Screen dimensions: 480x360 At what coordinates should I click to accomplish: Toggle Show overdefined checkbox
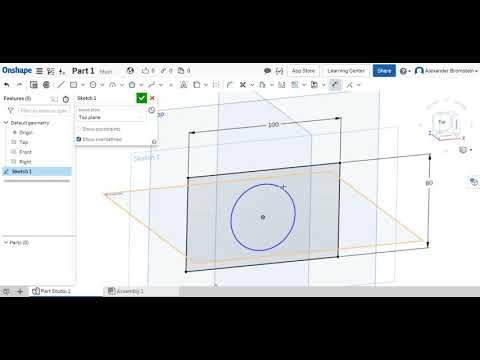(x=79, y=139)
